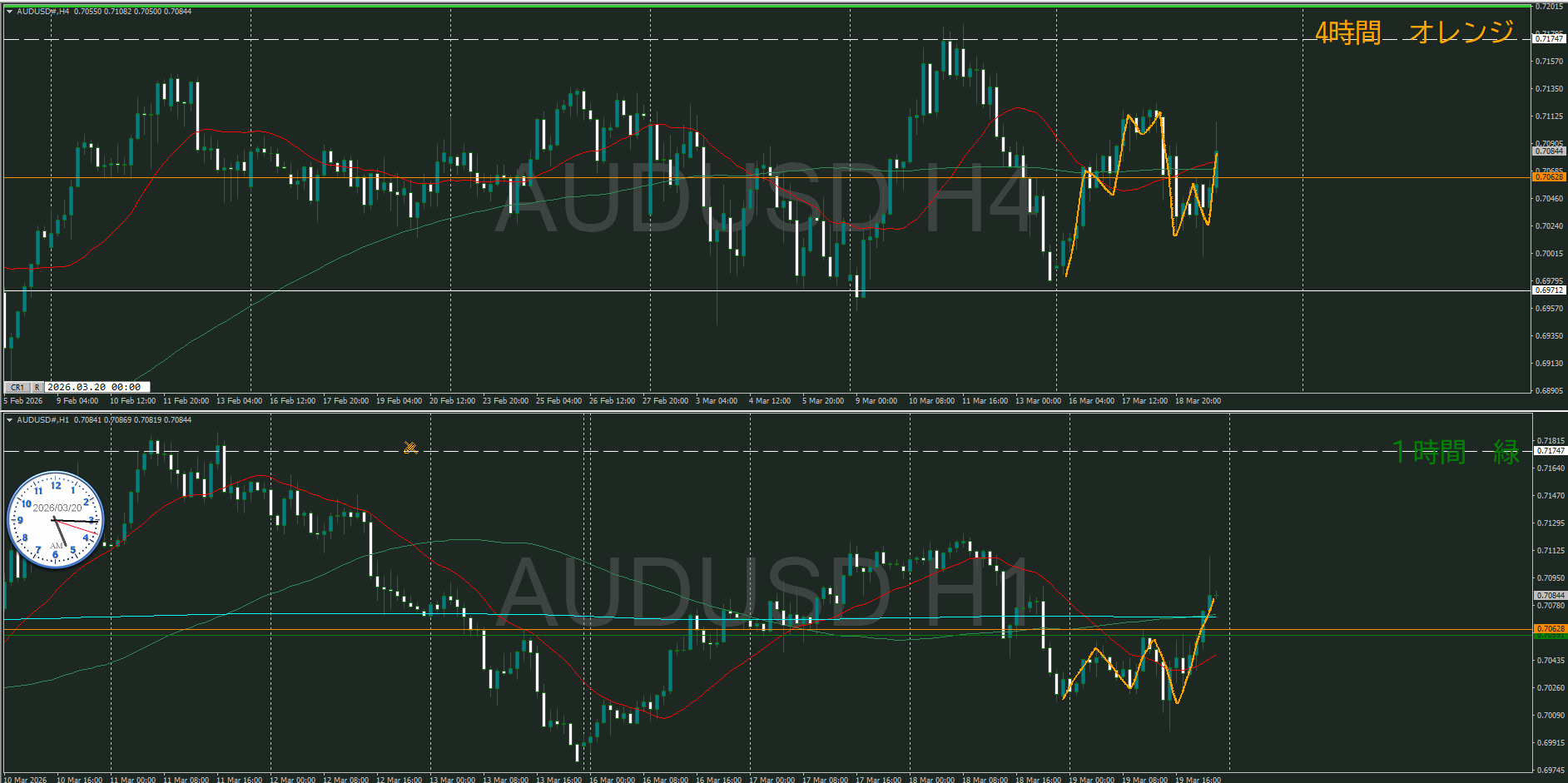This screenshot has width=1568, height=783.
Task: Click the orange 0.70628 price tag on H1 chart
Action: 1550,629
